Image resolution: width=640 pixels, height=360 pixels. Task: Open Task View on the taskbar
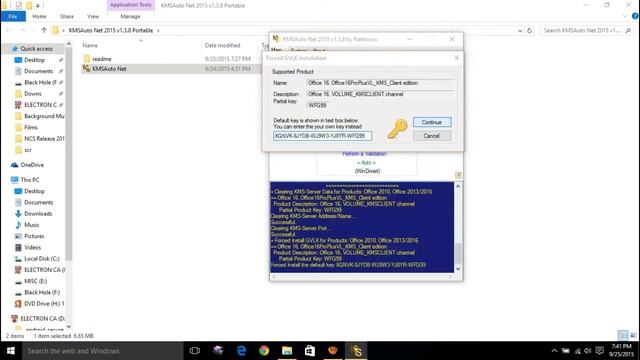click(x=195, y=351)
